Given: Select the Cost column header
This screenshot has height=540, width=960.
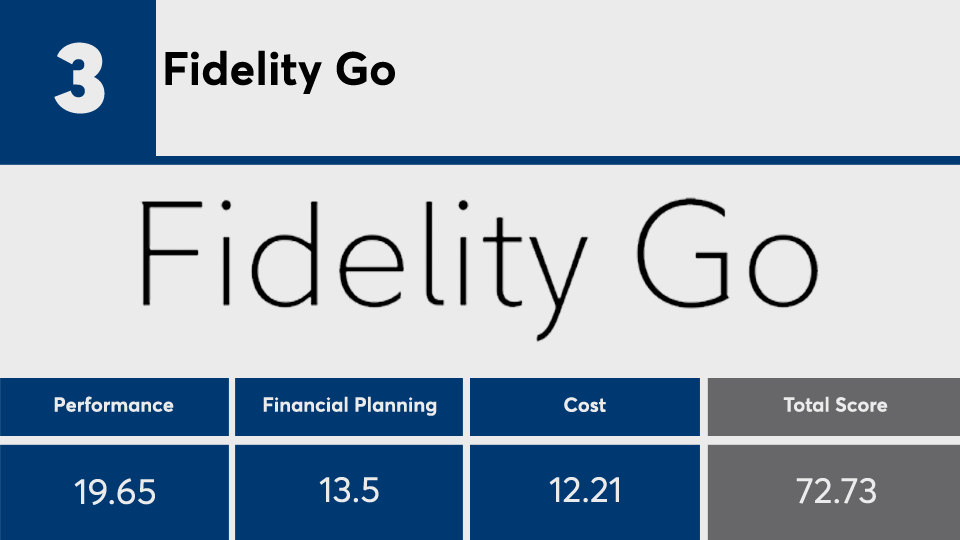Looking at the screenshot, I should click(x=585, y=405).
